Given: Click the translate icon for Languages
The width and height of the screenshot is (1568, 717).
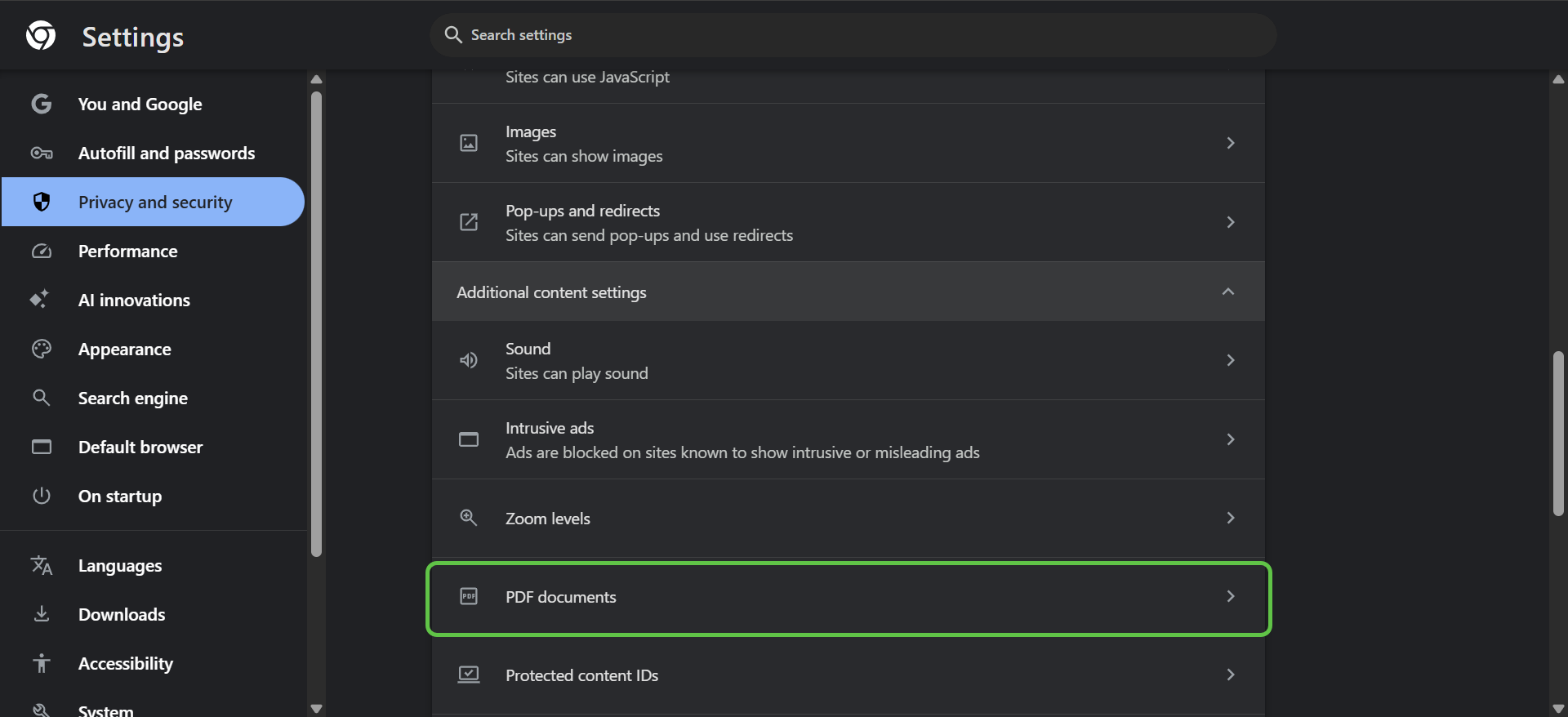Looking at the screenshot, I should (x=42, y=565).
